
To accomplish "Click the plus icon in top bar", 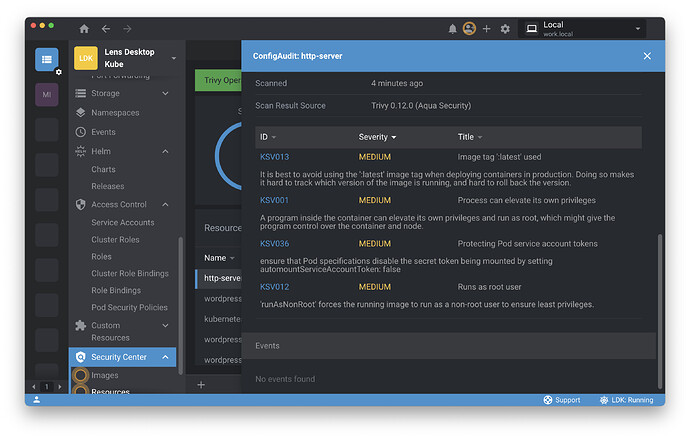I will pos(487,29).
